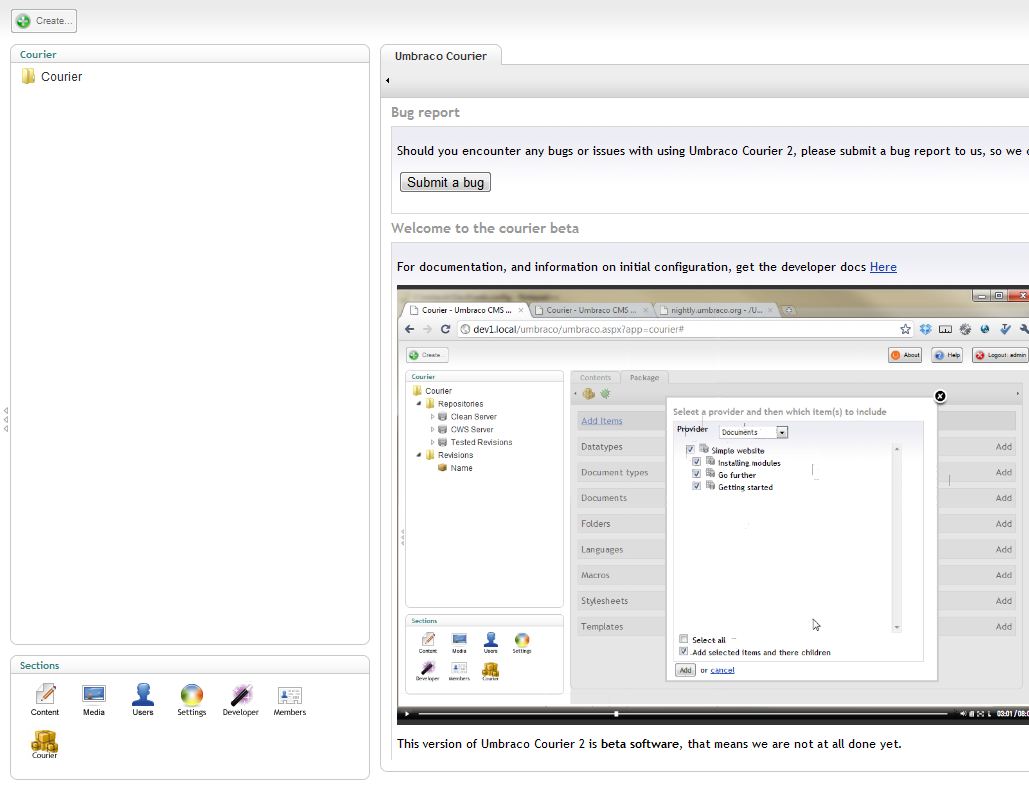Collapse the Revisions node in the video tree
Viewport: 1029px width, 789px height.
(419, 455)
